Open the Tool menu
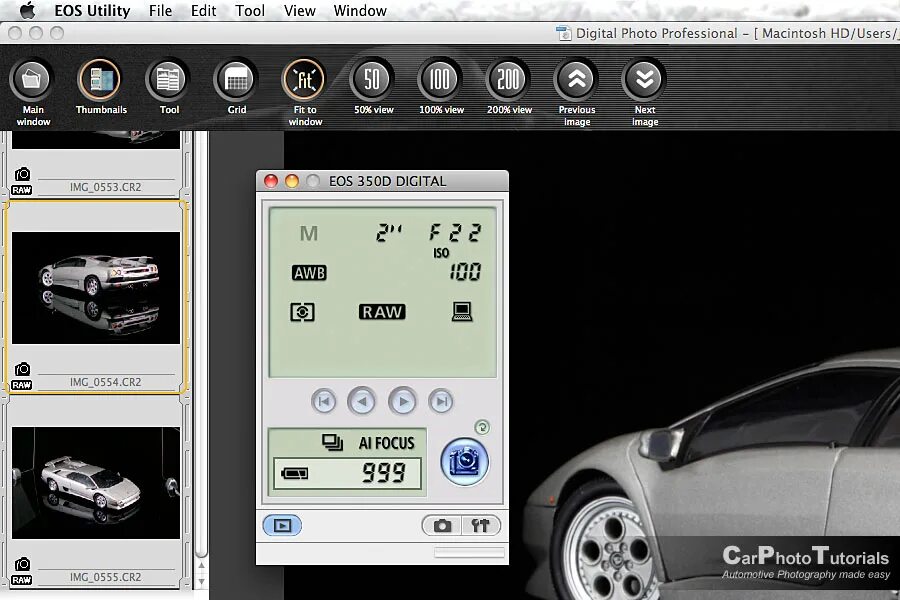This screenshot has height=600, width=900. tap(250, 10)
